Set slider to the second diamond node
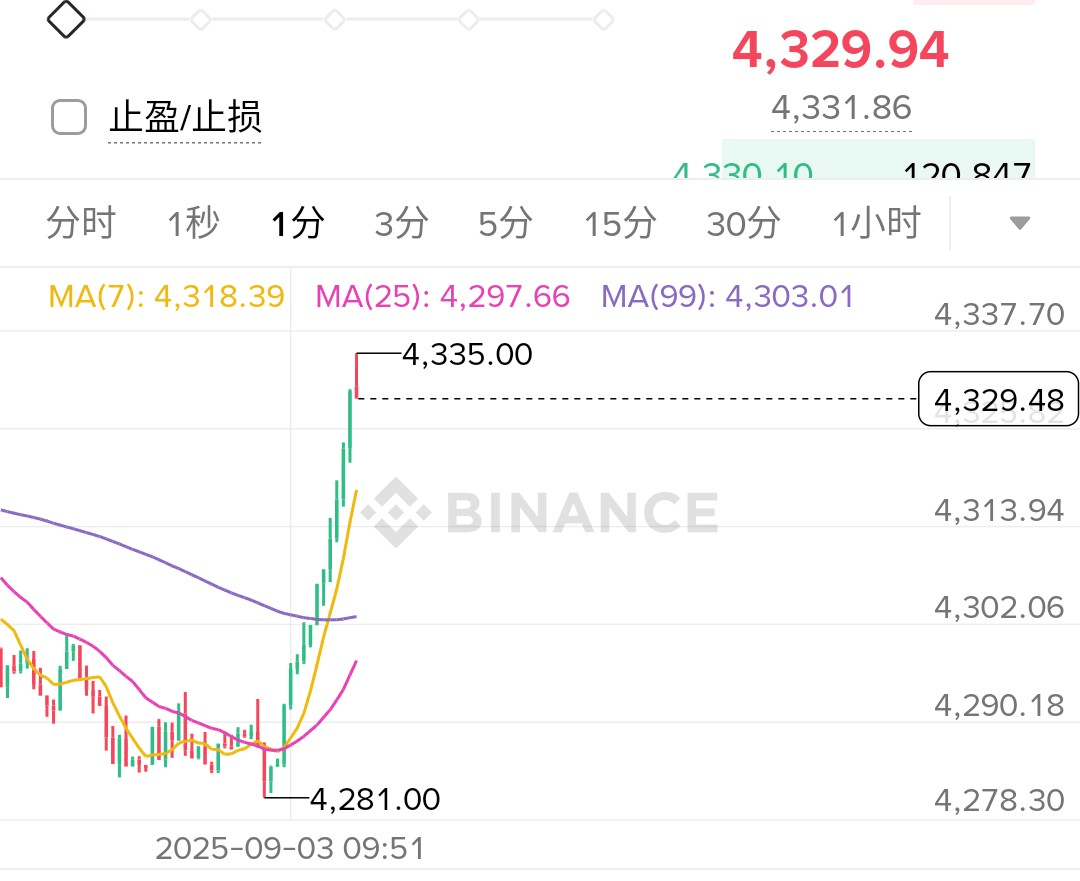The image size is (1080, 881). click(200, 19)
